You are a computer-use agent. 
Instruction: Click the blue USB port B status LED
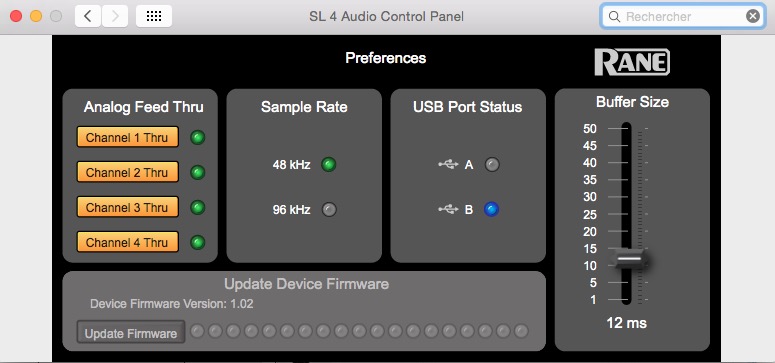tap(491, 210)
